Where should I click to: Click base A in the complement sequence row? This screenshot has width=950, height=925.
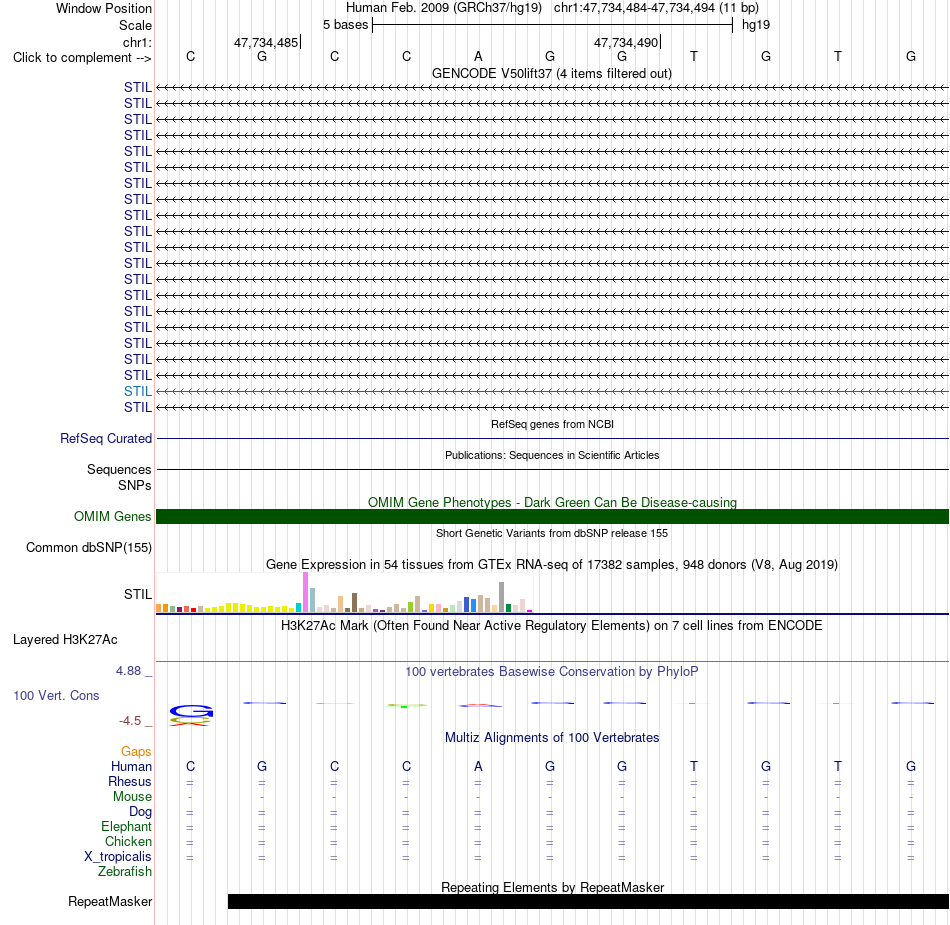478,56
